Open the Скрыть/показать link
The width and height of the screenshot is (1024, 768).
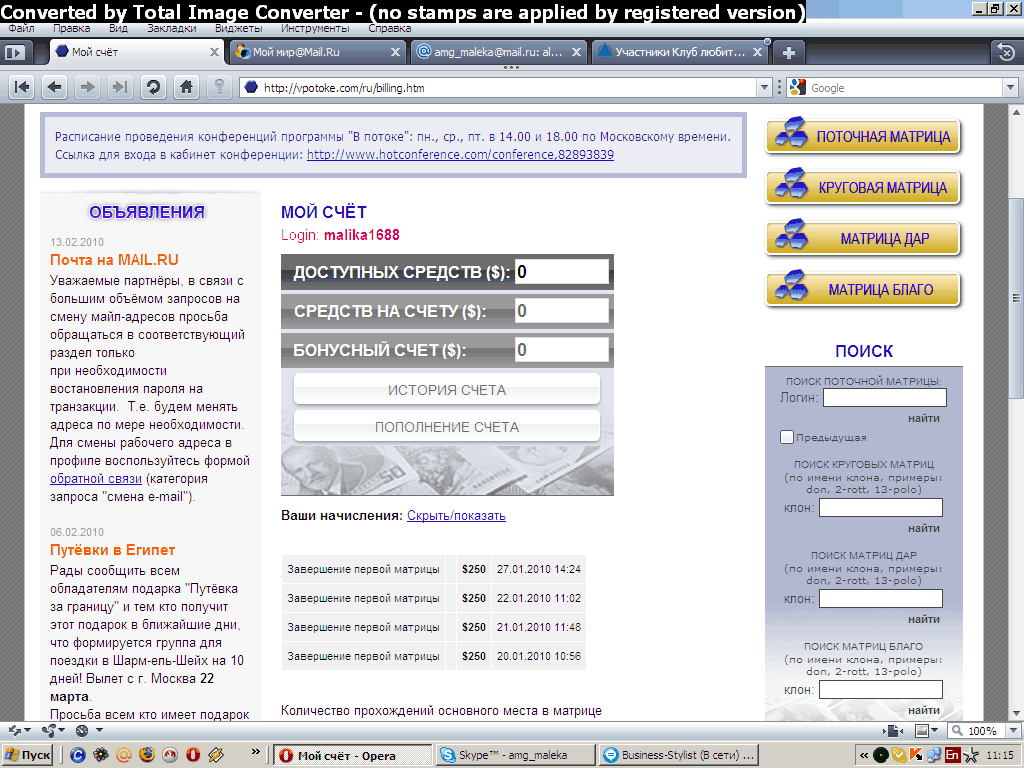(456, 515)
